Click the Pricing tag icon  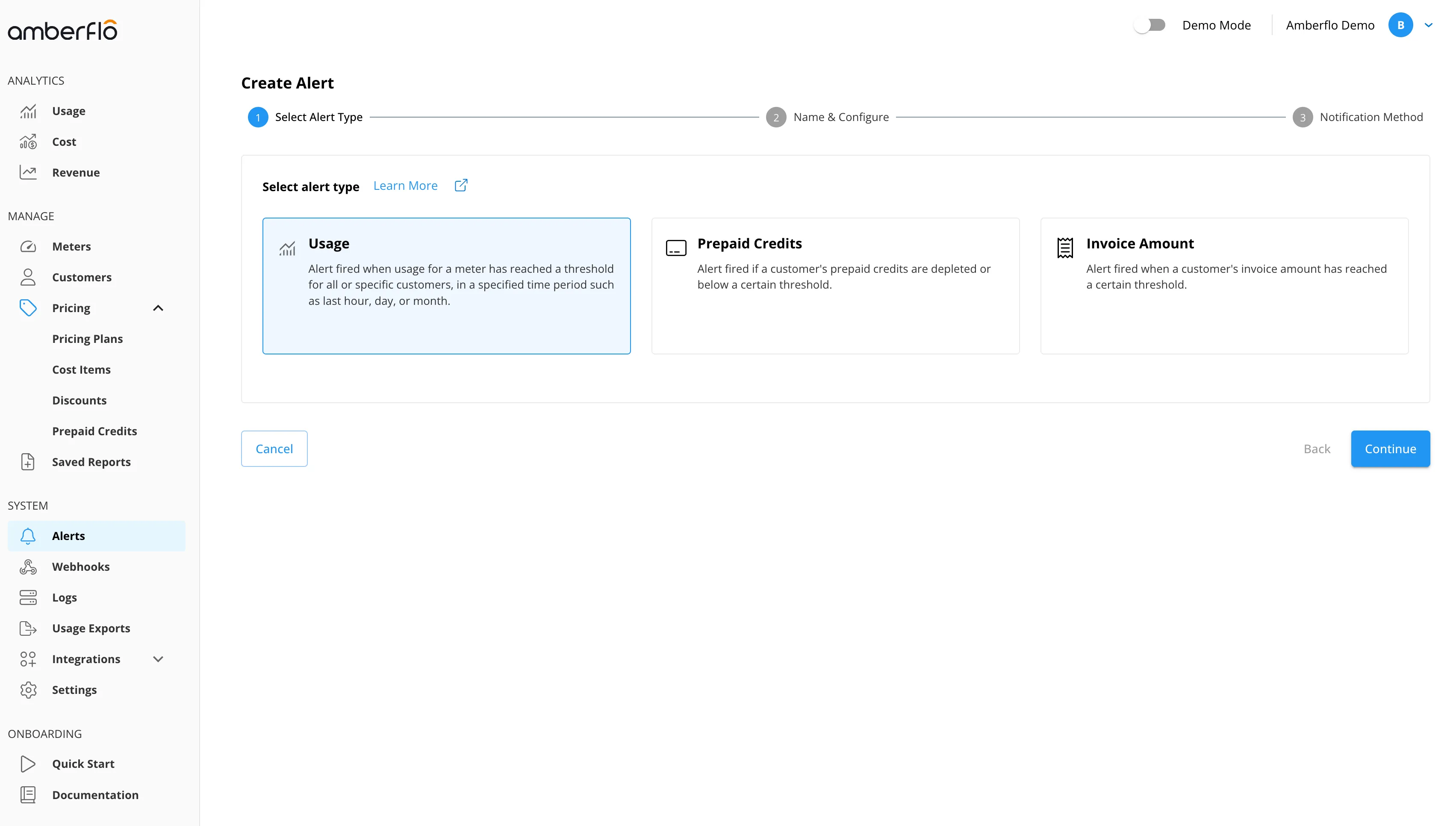coord(28,308)
